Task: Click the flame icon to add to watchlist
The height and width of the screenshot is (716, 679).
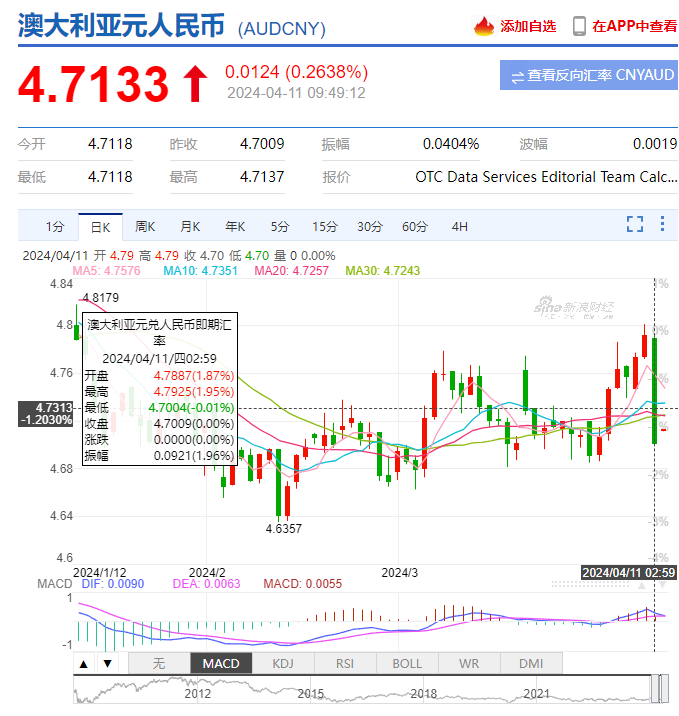Action: (x=484, y=26)
